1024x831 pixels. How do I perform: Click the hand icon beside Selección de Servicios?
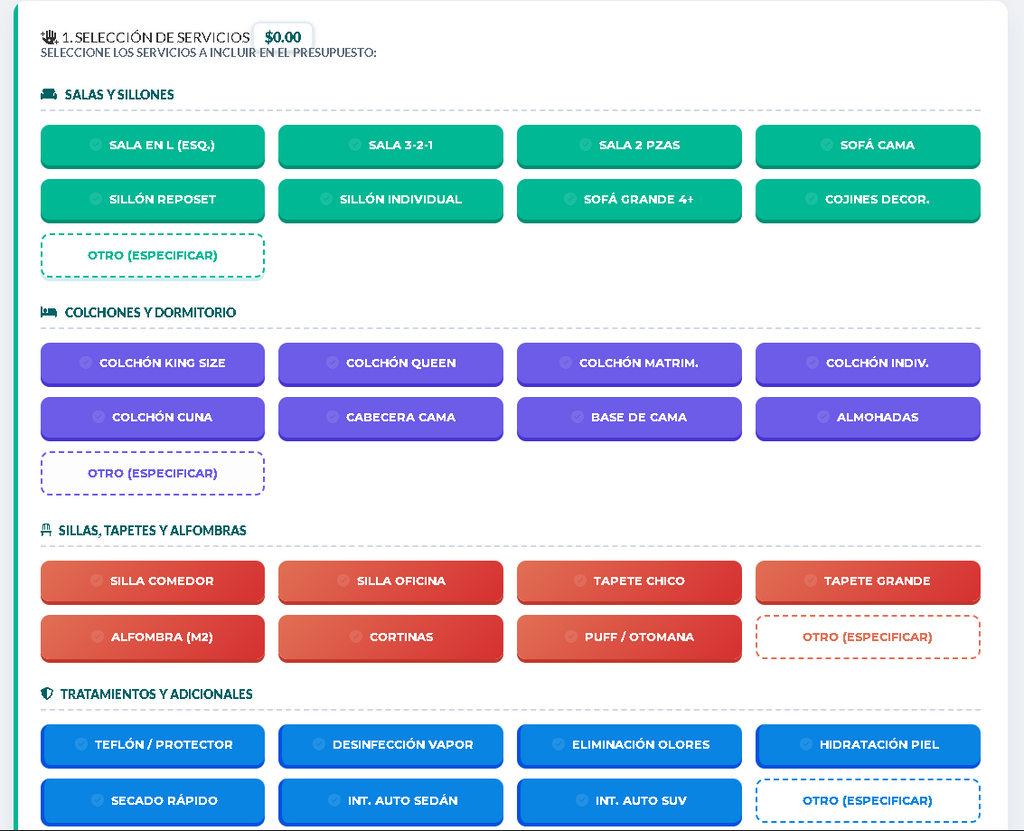48,37
